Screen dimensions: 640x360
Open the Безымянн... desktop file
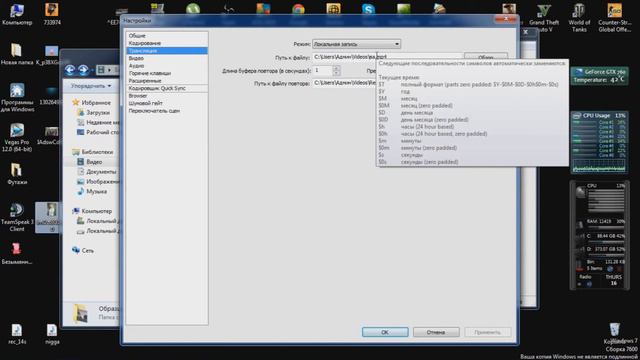point(17,253)
